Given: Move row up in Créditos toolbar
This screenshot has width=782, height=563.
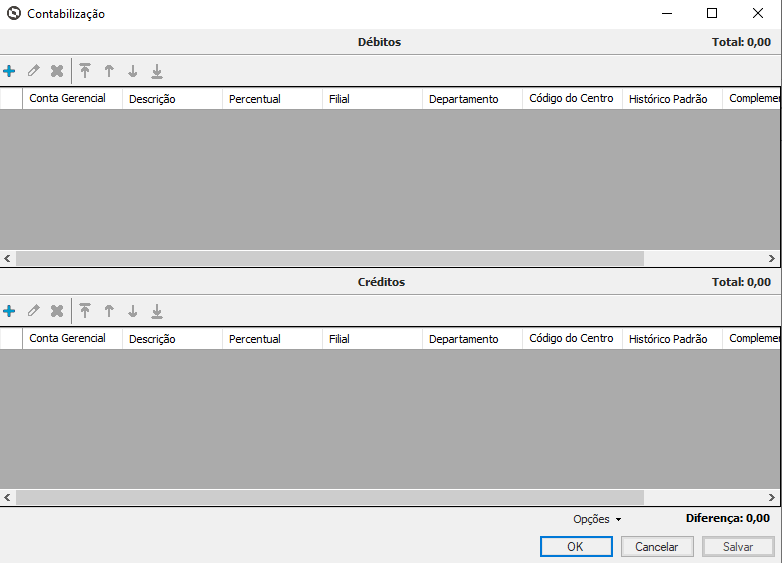Looking at the screenshot, I should point(109,311).
